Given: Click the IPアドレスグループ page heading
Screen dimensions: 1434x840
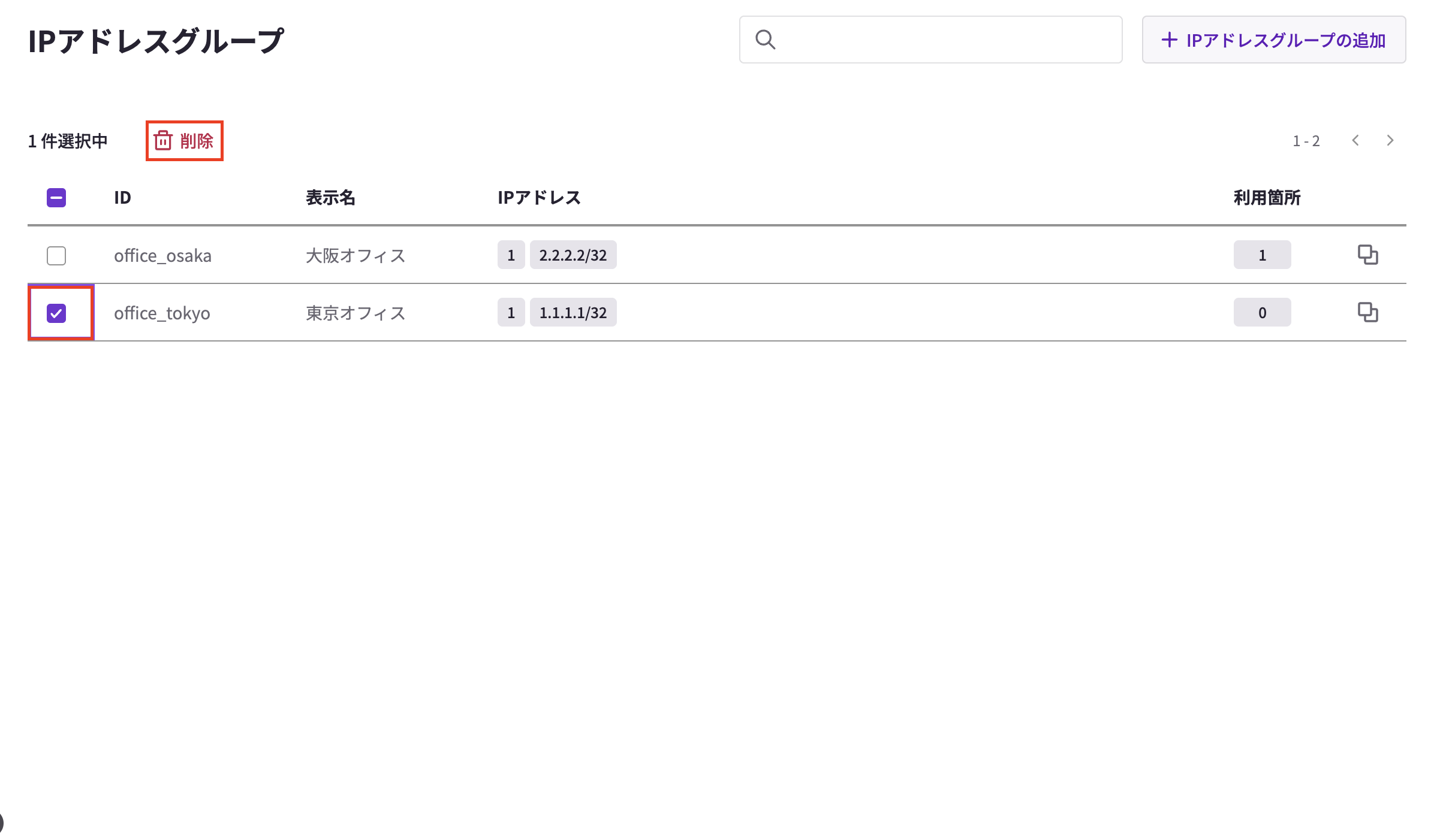Looking at the screenshot, I should [156, 41].
